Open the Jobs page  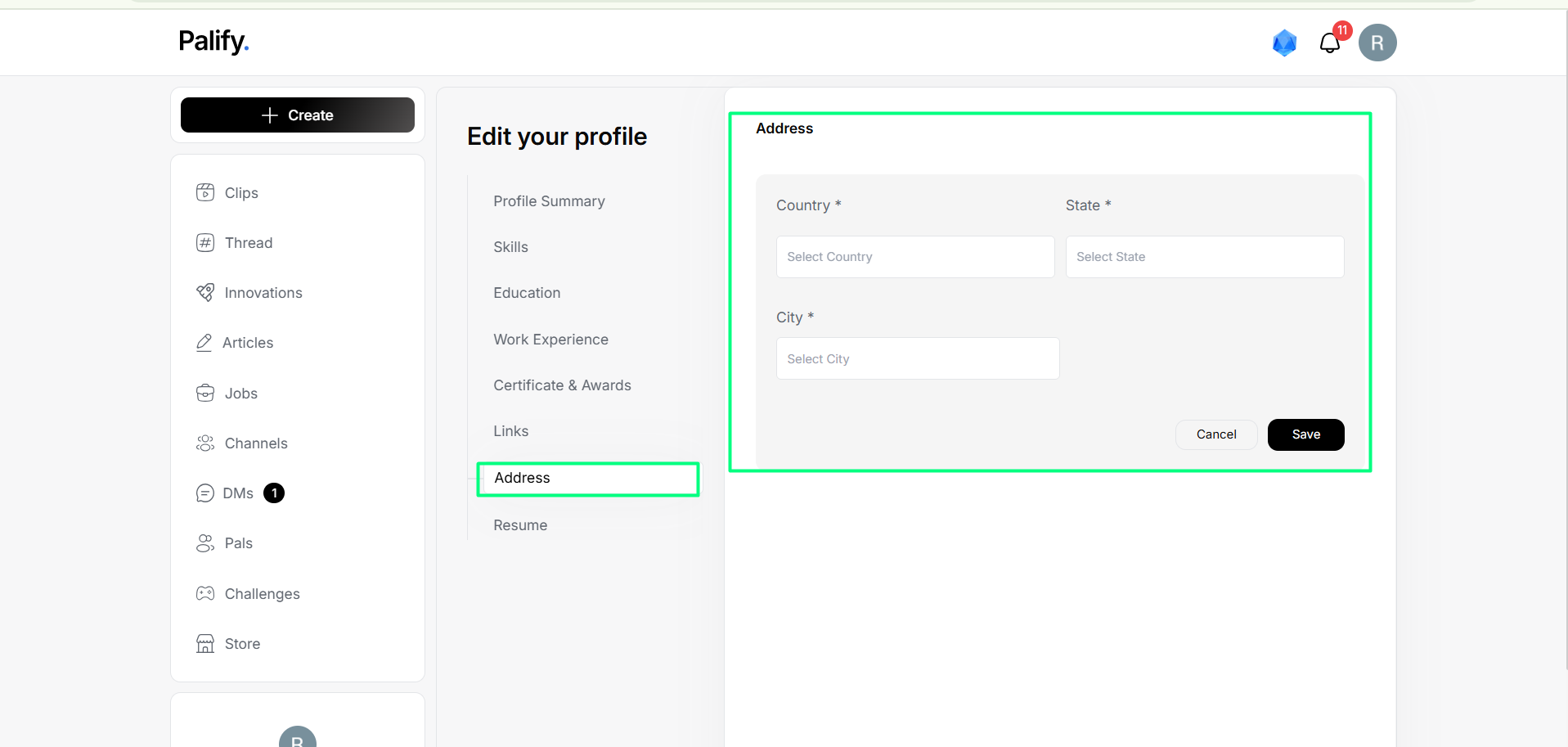[x=241, y=394]
